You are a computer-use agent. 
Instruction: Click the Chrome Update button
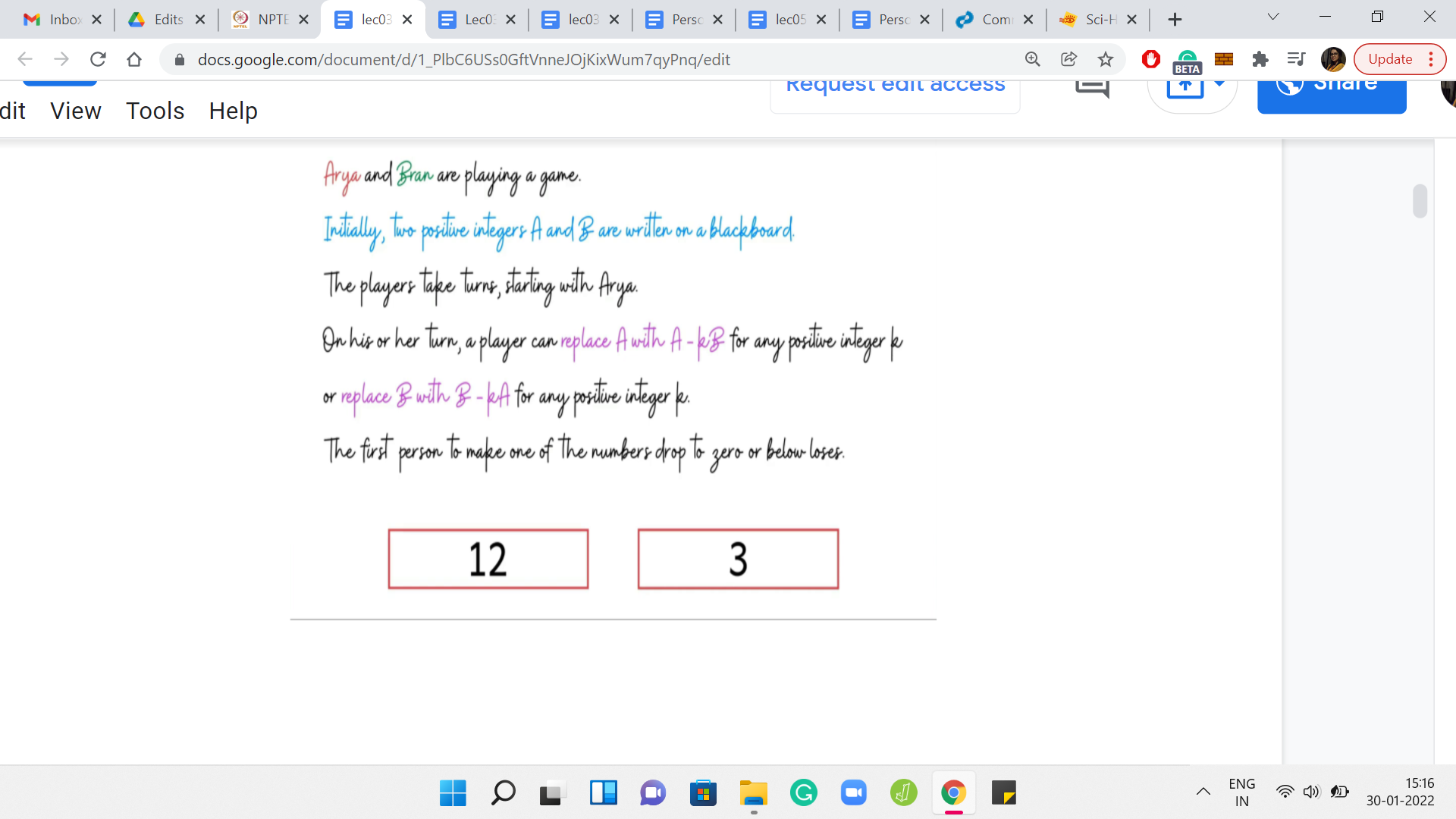click(x=1390, y=59)
